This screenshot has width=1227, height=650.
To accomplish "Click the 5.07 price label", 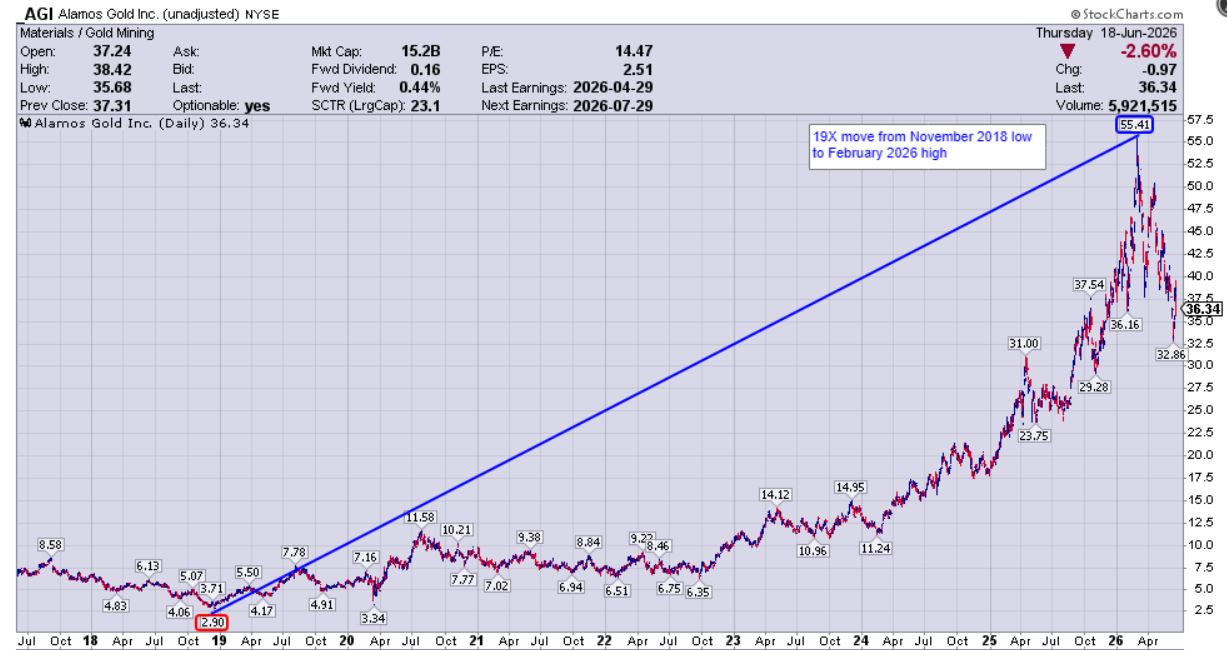I will coord(192,577).
